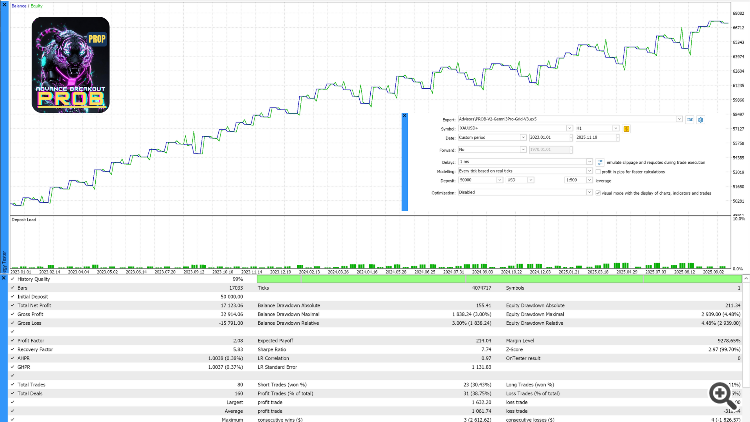Toggle visual mode checkbox

click(x=598, y=193)
